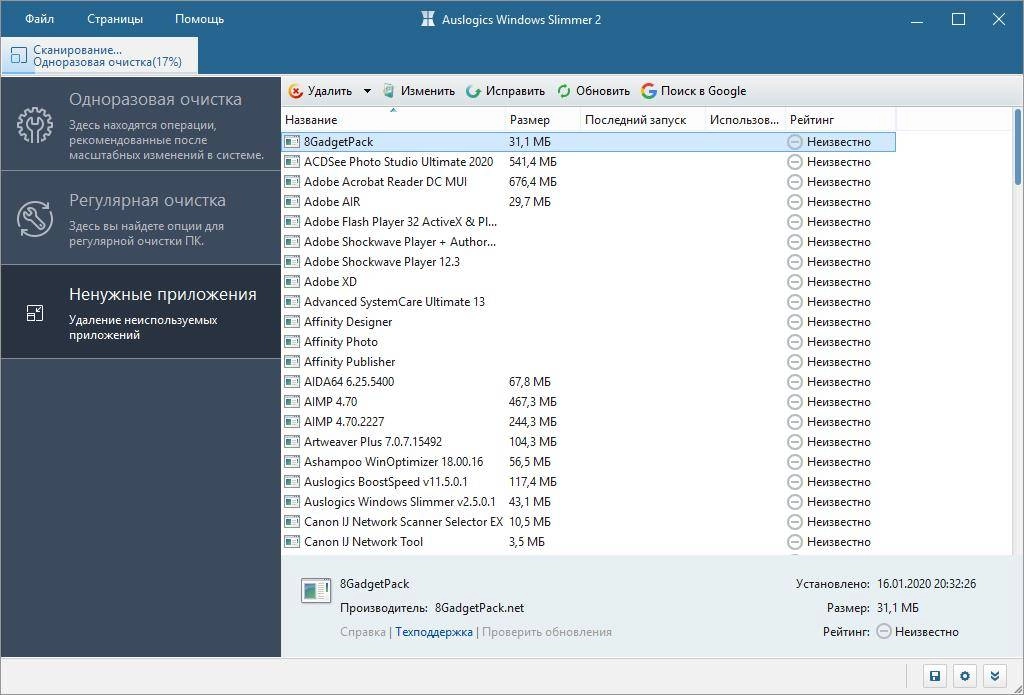Click Auslogics Windows Slimmer v2.5.0.1 icon
This screenshot has width=1024, height=695.
click(292, 502)
